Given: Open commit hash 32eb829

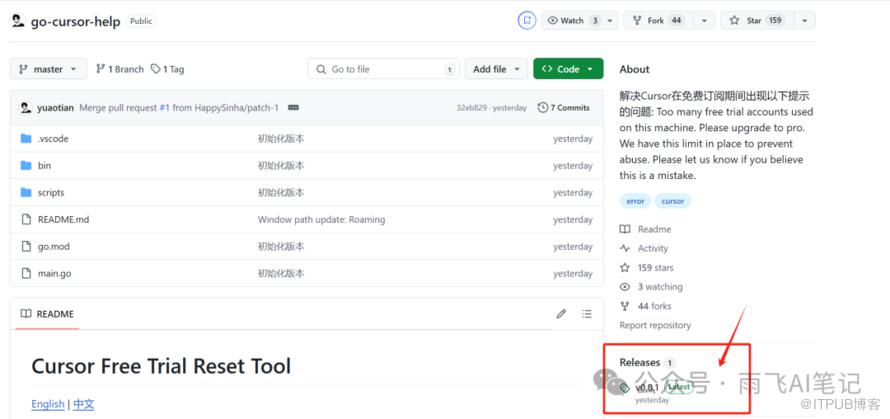Looking at the screenshot, I should [471, 108].
